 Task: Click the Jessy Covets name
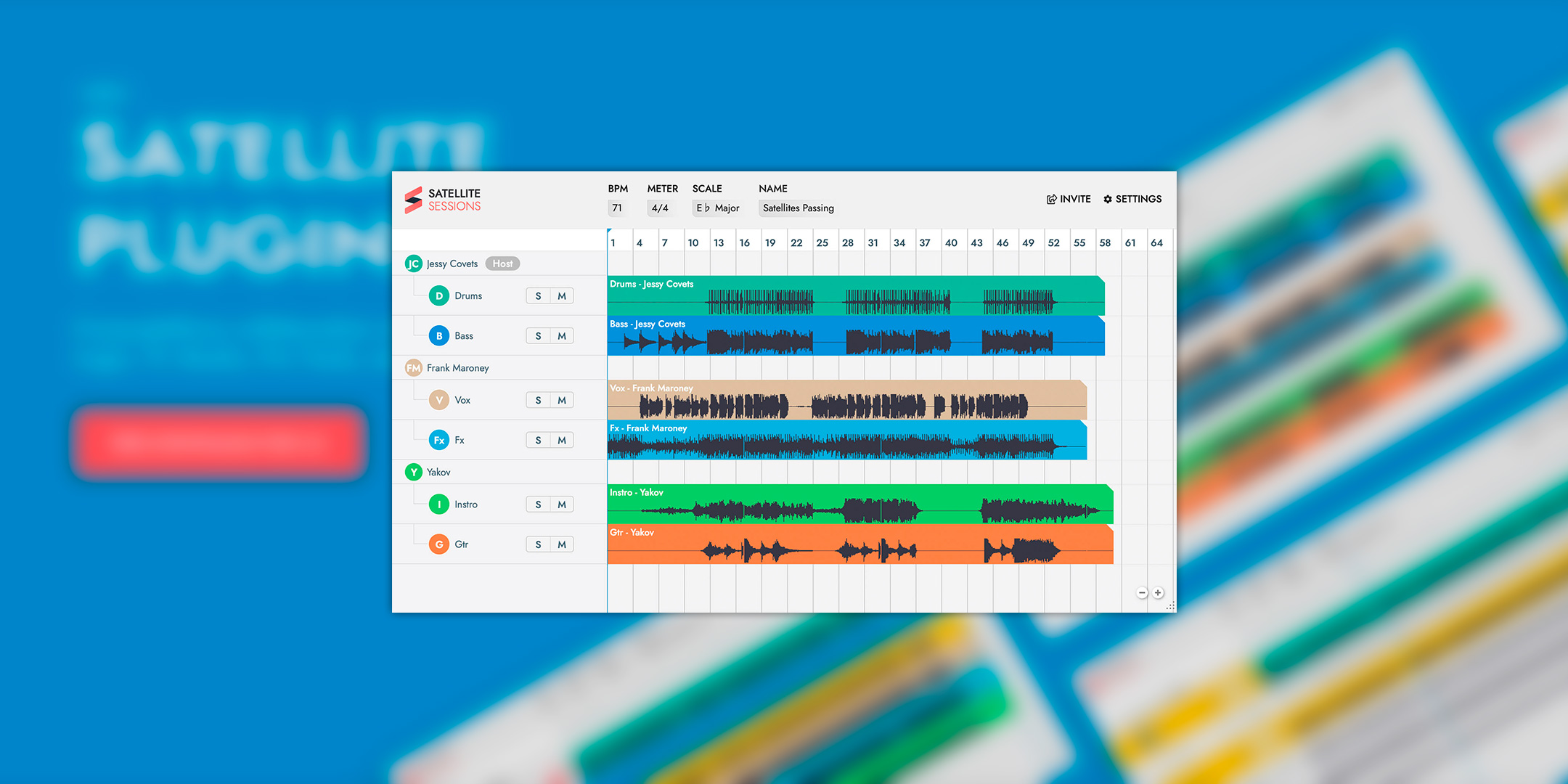[x=452, y=264]
